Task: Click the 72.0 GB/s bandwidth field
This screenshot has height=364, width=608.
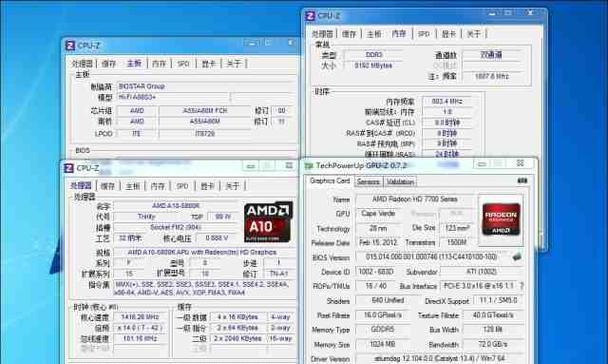Action: pyautogui.click(x=493, y=344)
